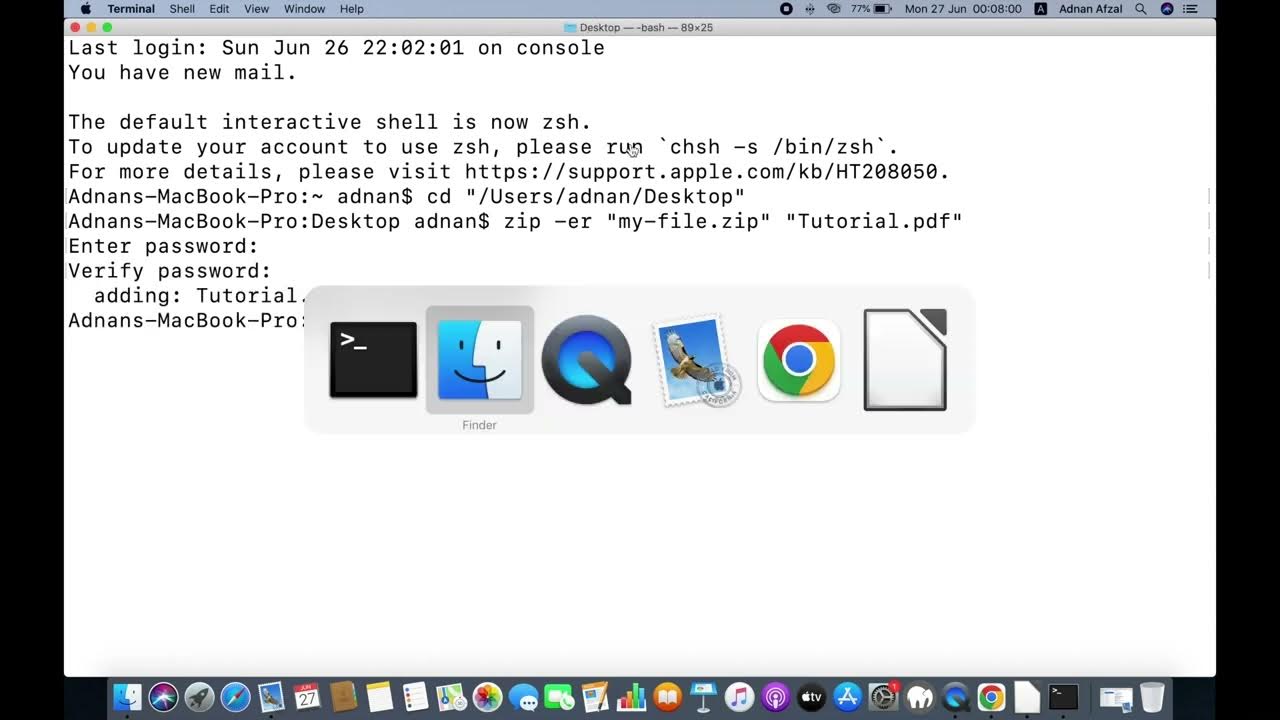Screen dimensions: 1280x720
Task: Click the date and time in menu bar
Action: click(963, 9)
